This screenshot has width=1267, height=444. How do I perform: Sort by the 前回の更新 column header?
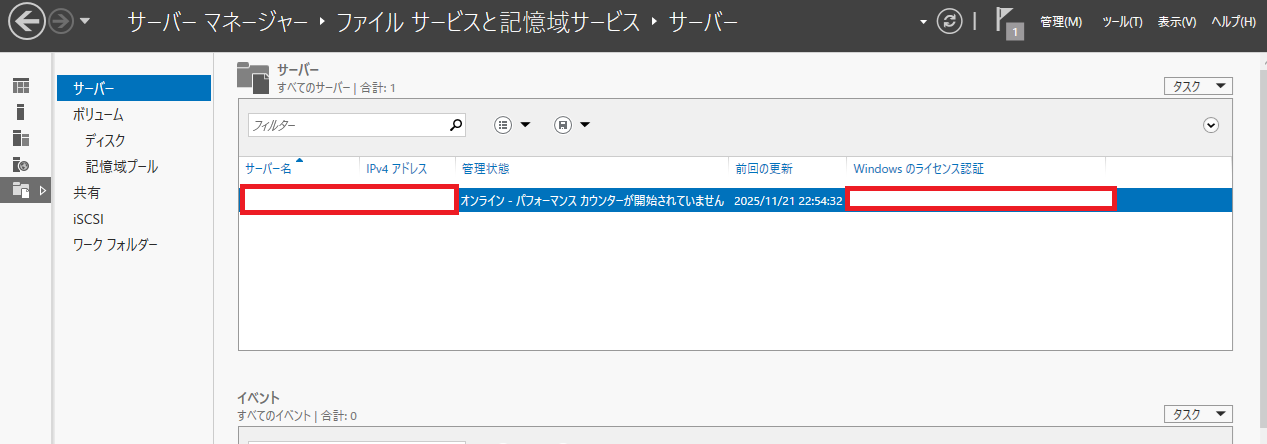764,169
